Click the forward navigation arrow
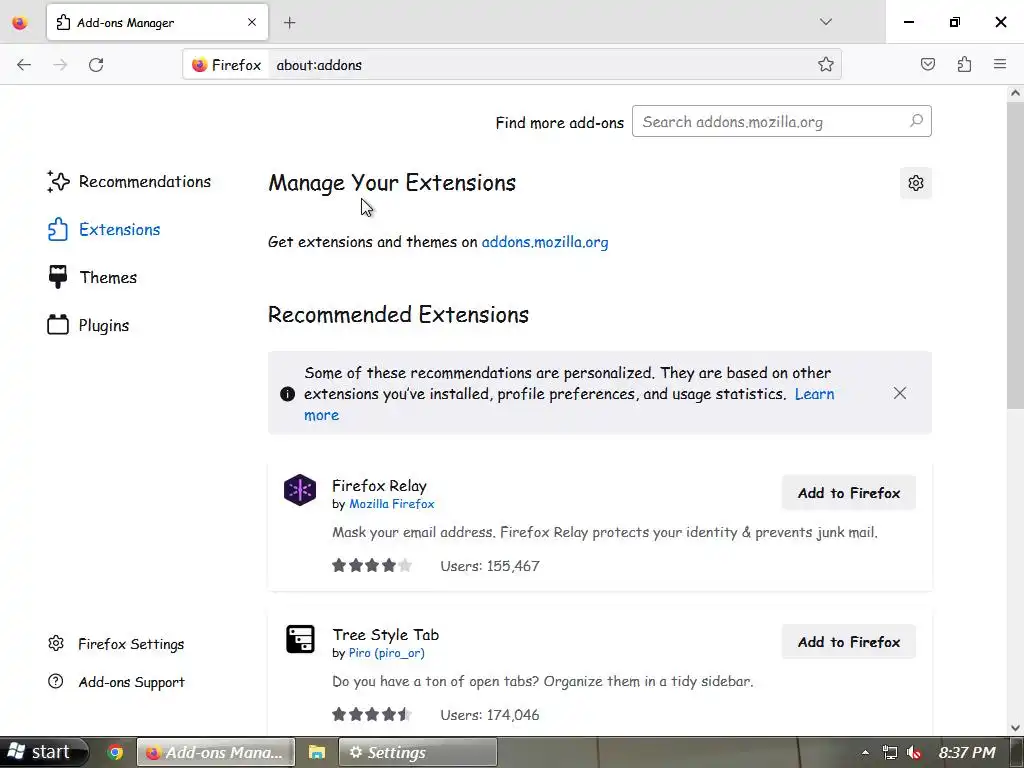This screenshot has width=1024, height=768. coord(60,65)
